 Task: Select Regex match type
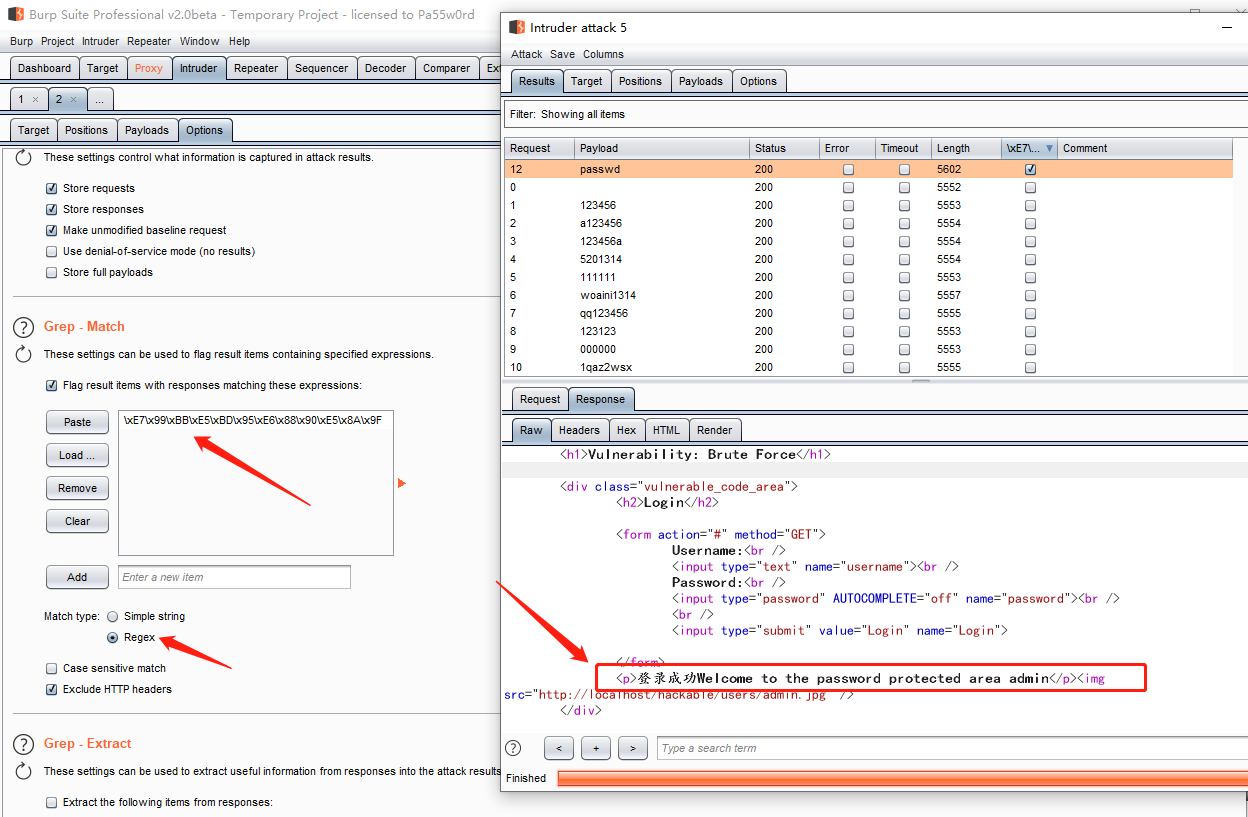pos(113,637)
